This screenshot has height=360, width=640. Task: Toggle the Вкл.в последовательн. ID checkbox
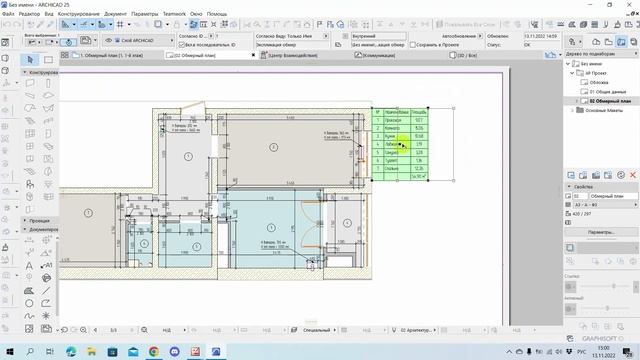(x=182, y=44)
